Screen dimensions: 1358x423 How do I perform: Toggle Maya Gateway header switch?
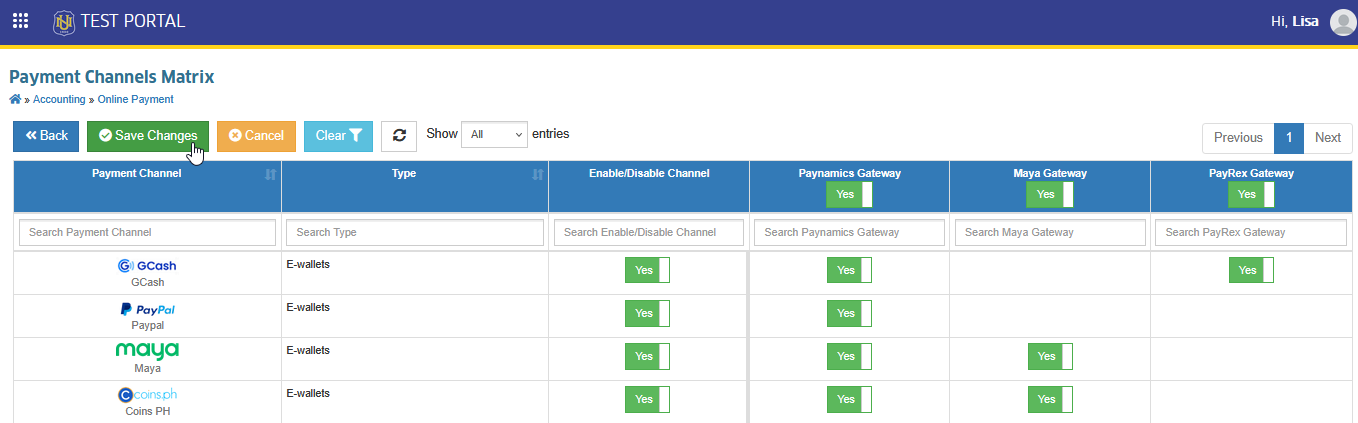1050,194
